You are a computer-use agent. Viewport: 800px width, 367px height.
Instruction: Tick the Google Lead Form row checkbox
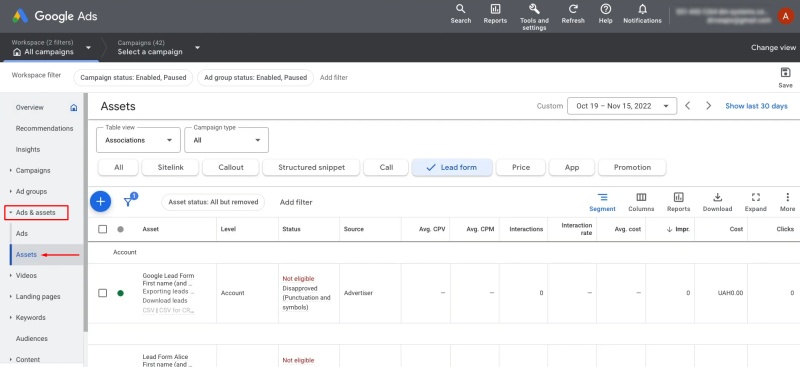point(103,293)
